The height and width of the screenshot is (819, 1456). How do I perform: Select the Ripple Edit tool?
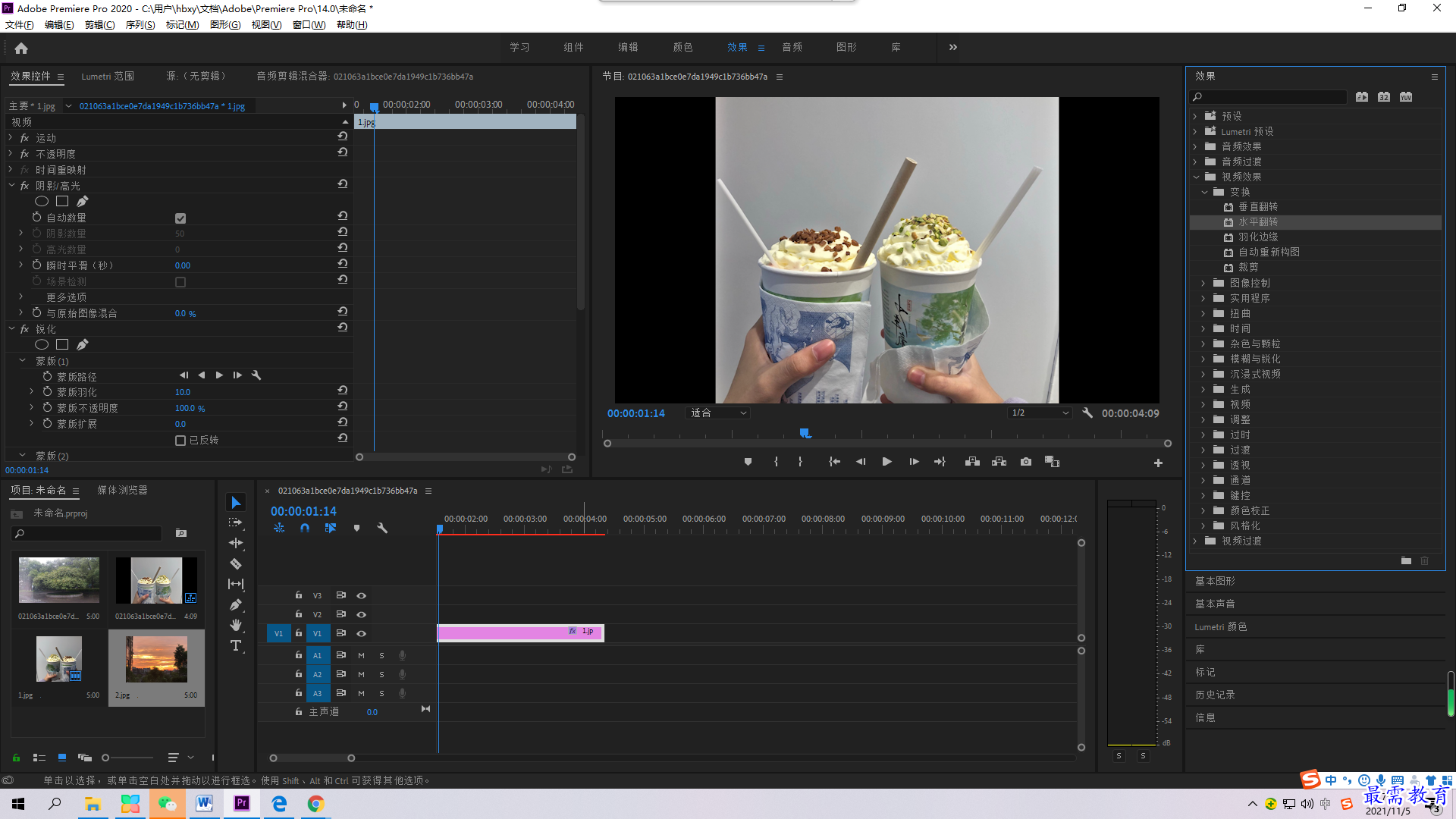[x=236, y=543]
